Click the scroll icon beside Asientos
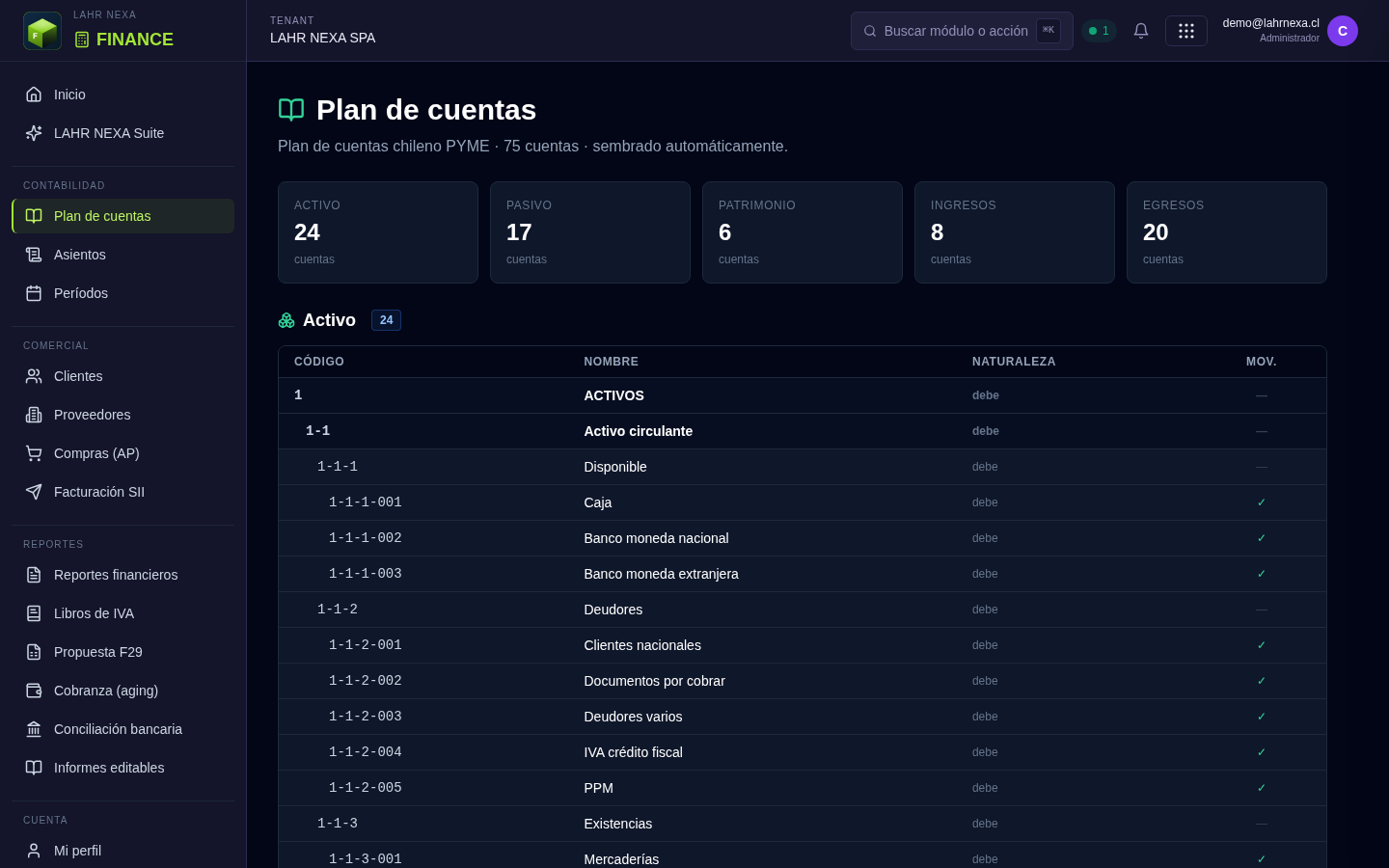The height and width of the screenshot is (868, 1389). point(34,255)
